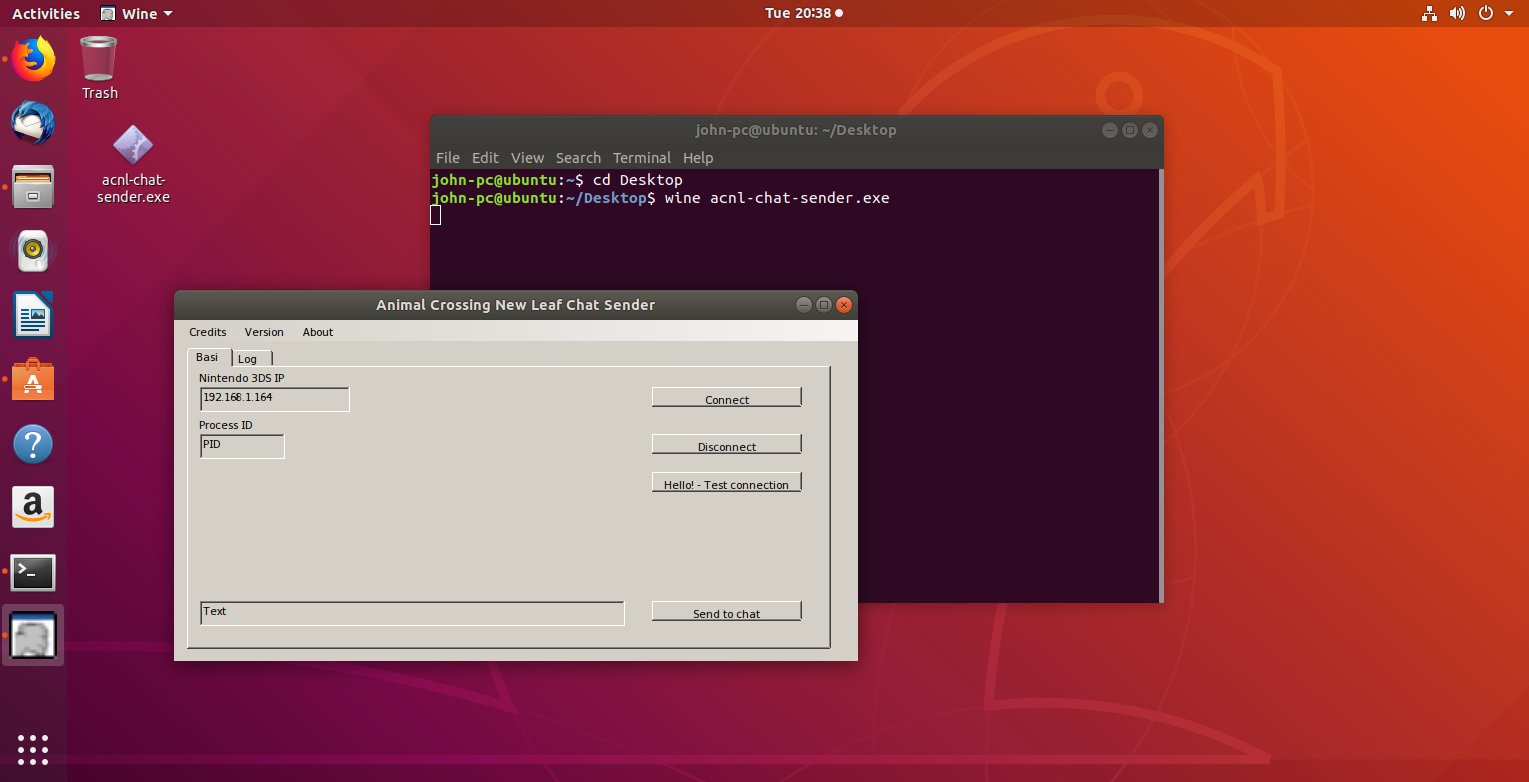This screenshot has height=782, width=1529.
Task: Maximize the Chat Sender window
Action: 824,305
